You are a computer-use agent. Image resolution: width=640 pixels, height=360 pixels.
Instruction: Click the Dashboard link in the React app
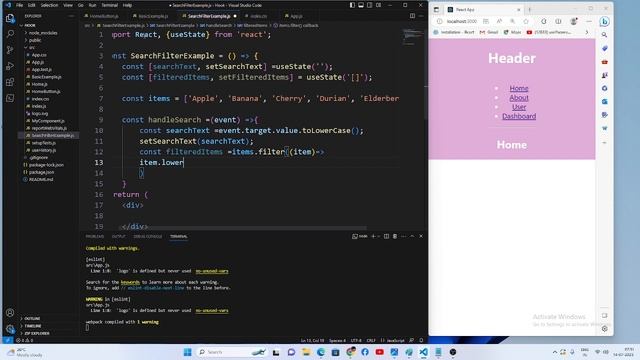(x=519, y=116)
